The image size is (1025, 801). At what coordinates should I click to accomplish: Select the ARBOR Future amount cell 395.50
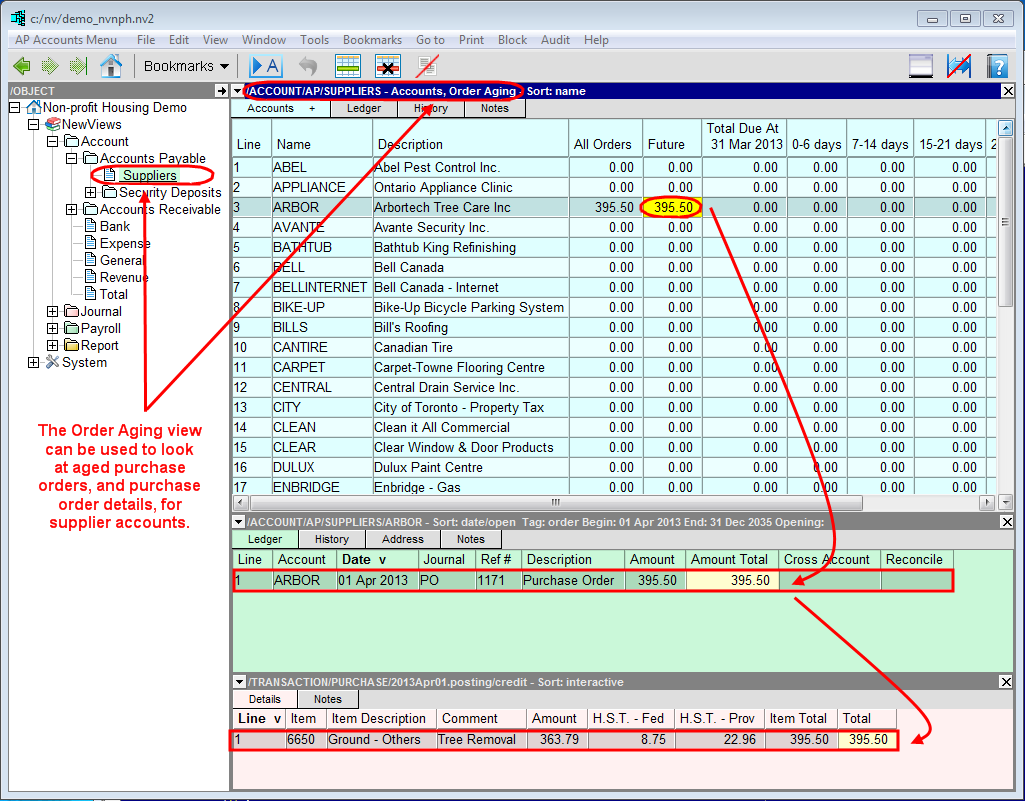pyautogui.click(x=672, y=207)
